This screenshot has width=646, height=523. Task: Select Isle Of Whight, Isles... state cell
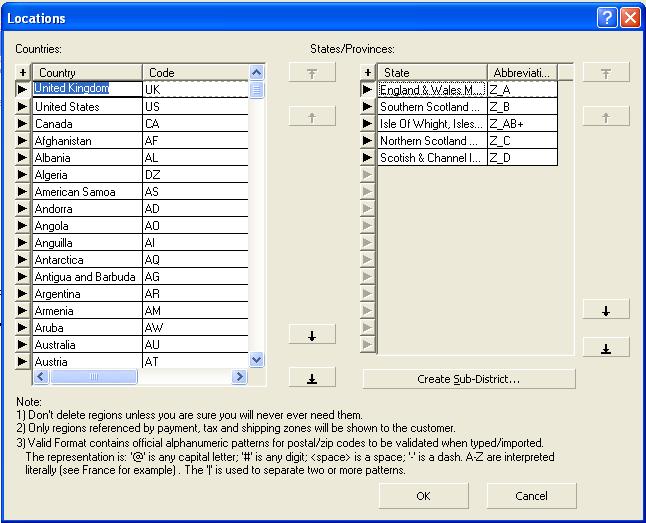[x=432, y=124]
